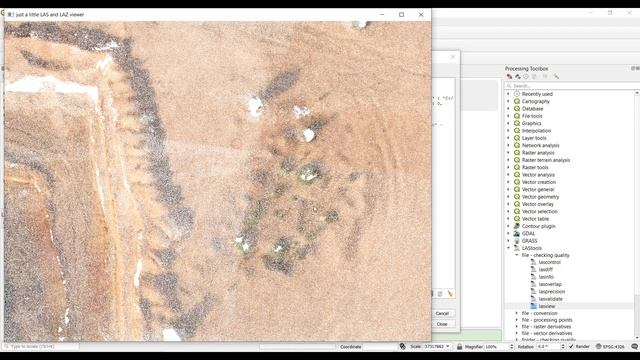Click the lasinfo tool icon
The image size is (640, 360).
pyautogui.click(x=533, y=277)
